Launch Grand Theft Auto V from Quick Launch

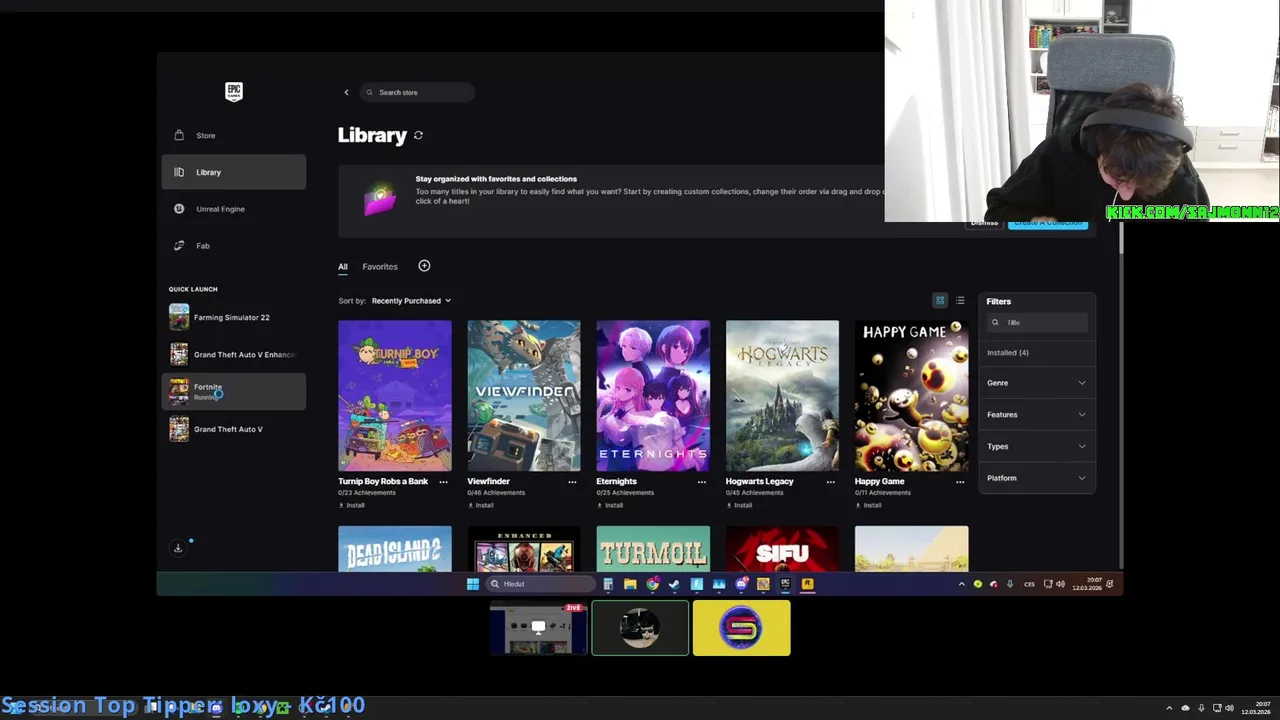(234, 429)
